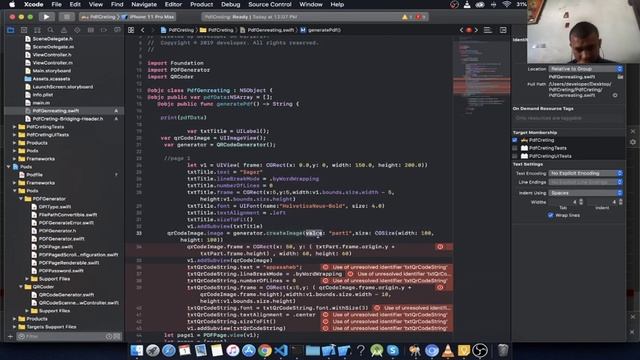Viewport: 640px width, 360px height.
Task: Jump to previous issue arrow in jump bar
Action: point(461,30)
